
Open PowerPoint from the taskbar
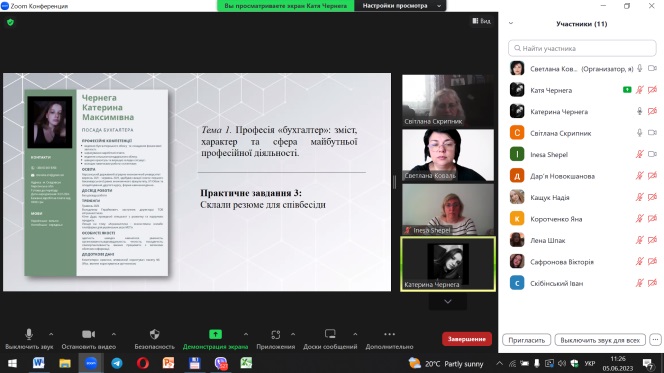tap(169, 363)
